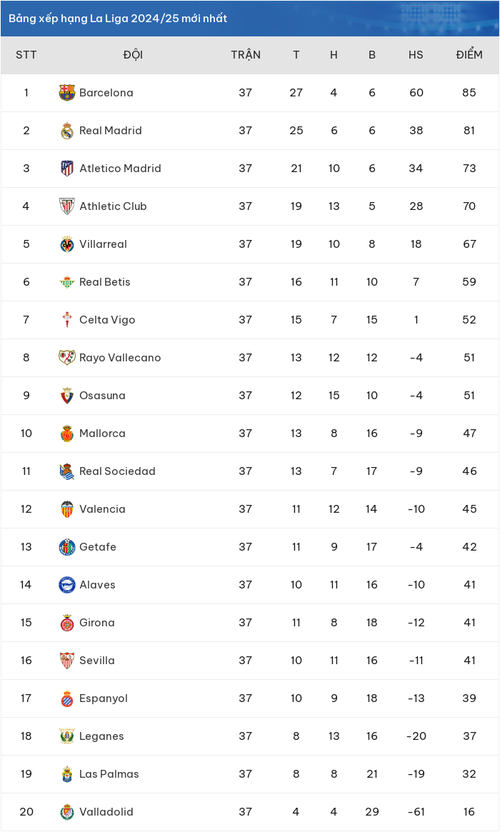Click the Real Madrid crest icon
500x832 pixels.
point(67,131)
